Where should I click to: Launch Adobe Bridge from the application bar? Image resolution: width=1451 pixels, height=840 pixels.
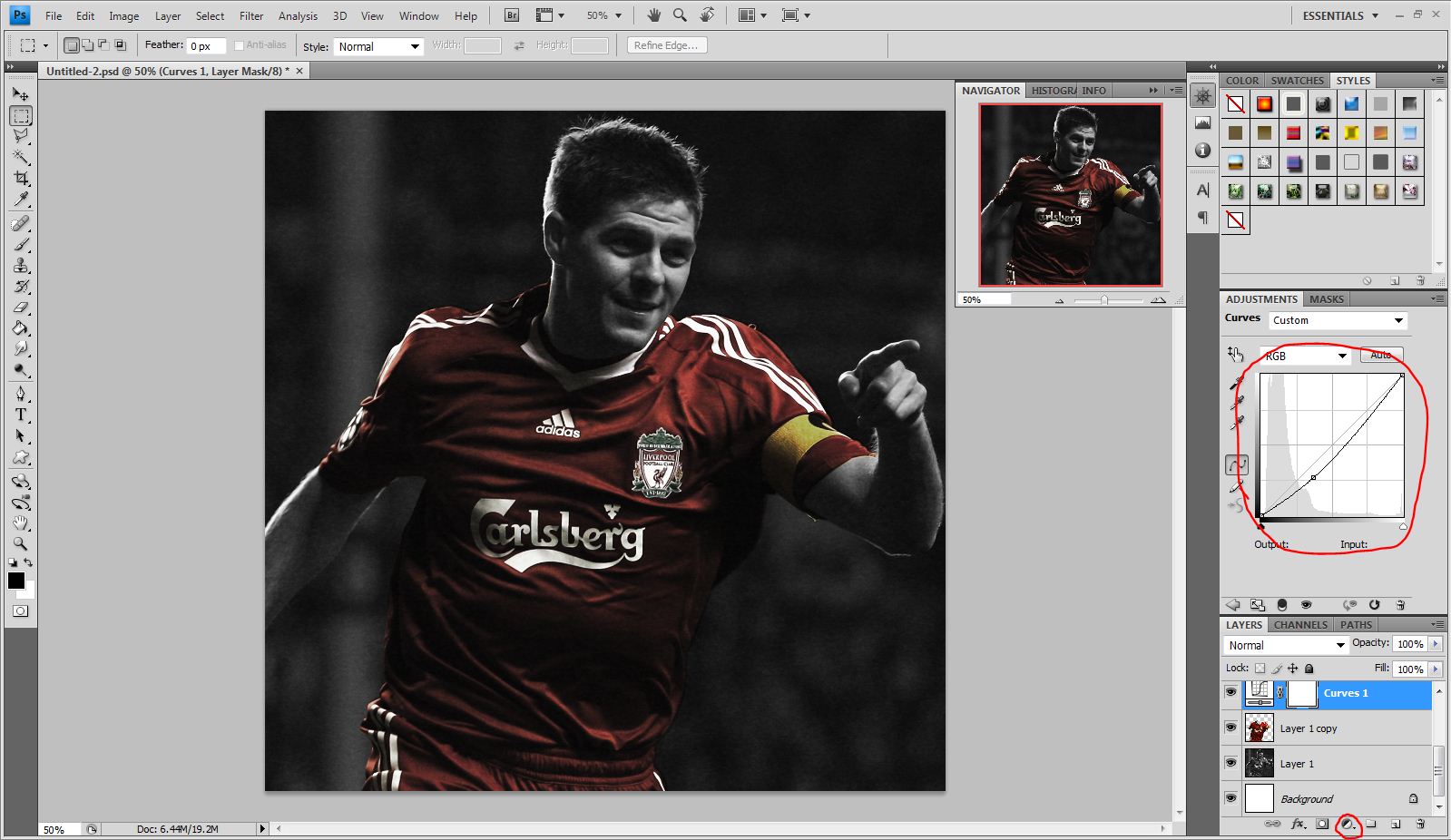click(x=512, y=15)
